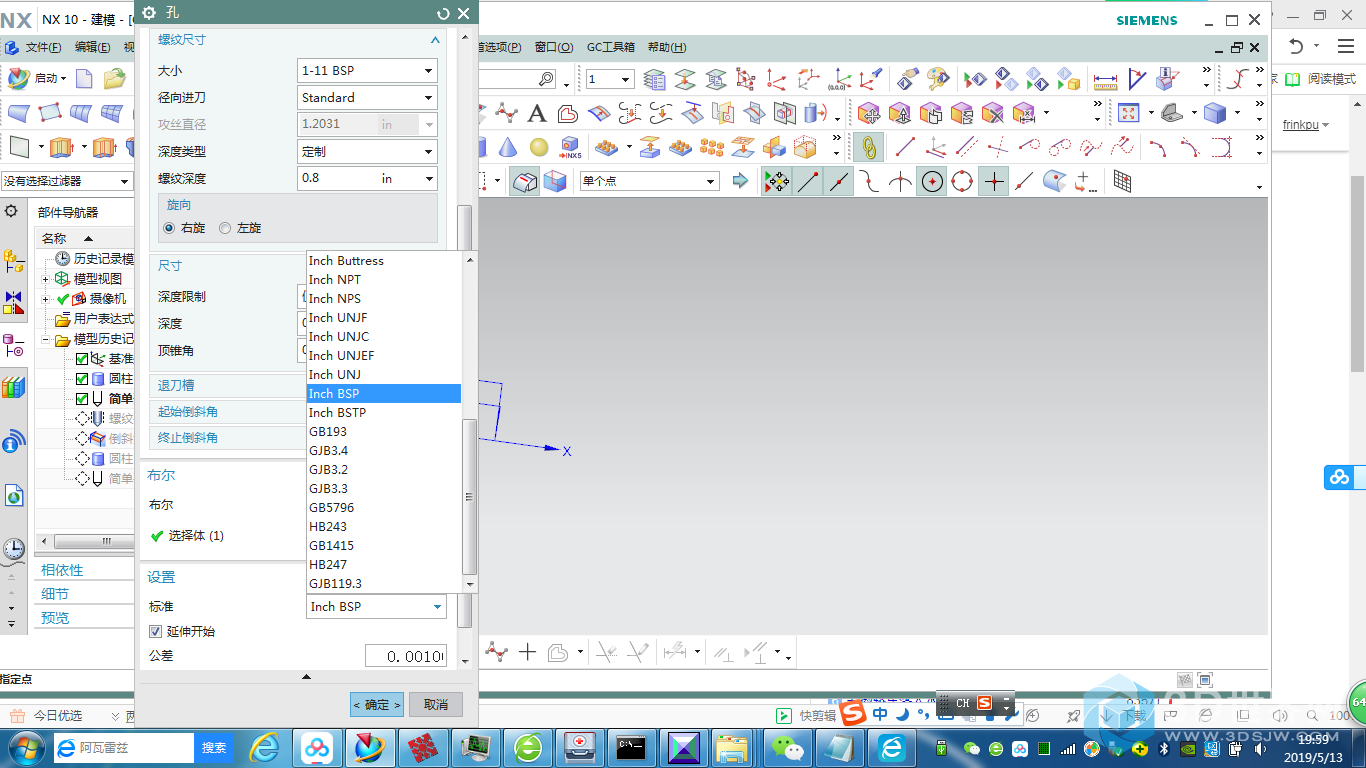Open the Constraint Navigator sidebar icon
The image size is (1366, 768).
tap(13, 302)
